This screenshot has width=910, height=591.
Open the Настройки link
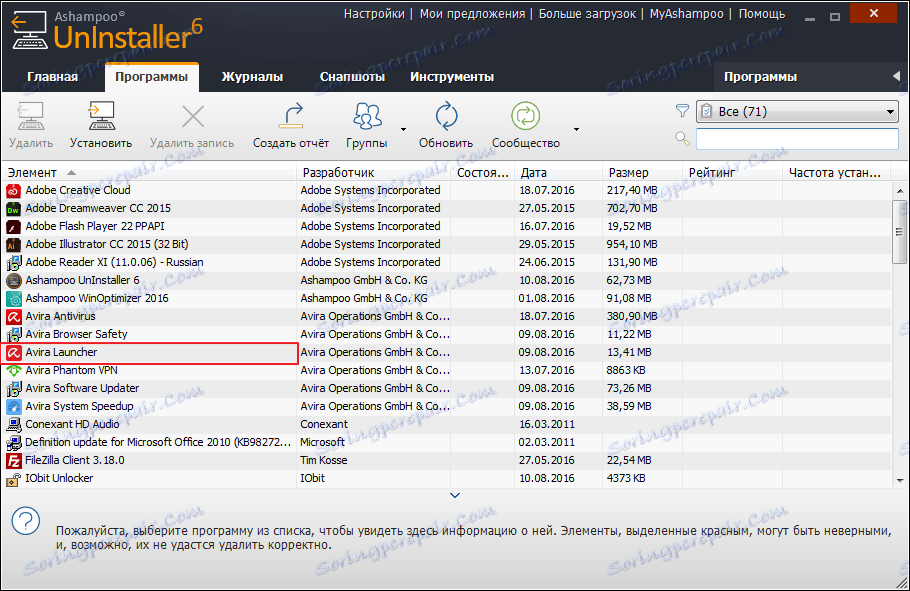point(374,13)
